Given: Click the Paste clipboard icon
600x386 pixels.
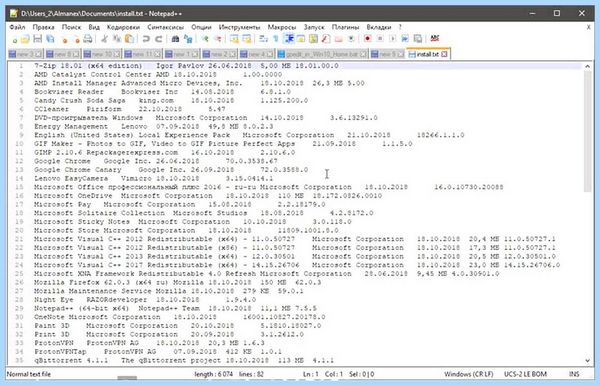Looking at the screenshot, I should click(x=129, y=39).
